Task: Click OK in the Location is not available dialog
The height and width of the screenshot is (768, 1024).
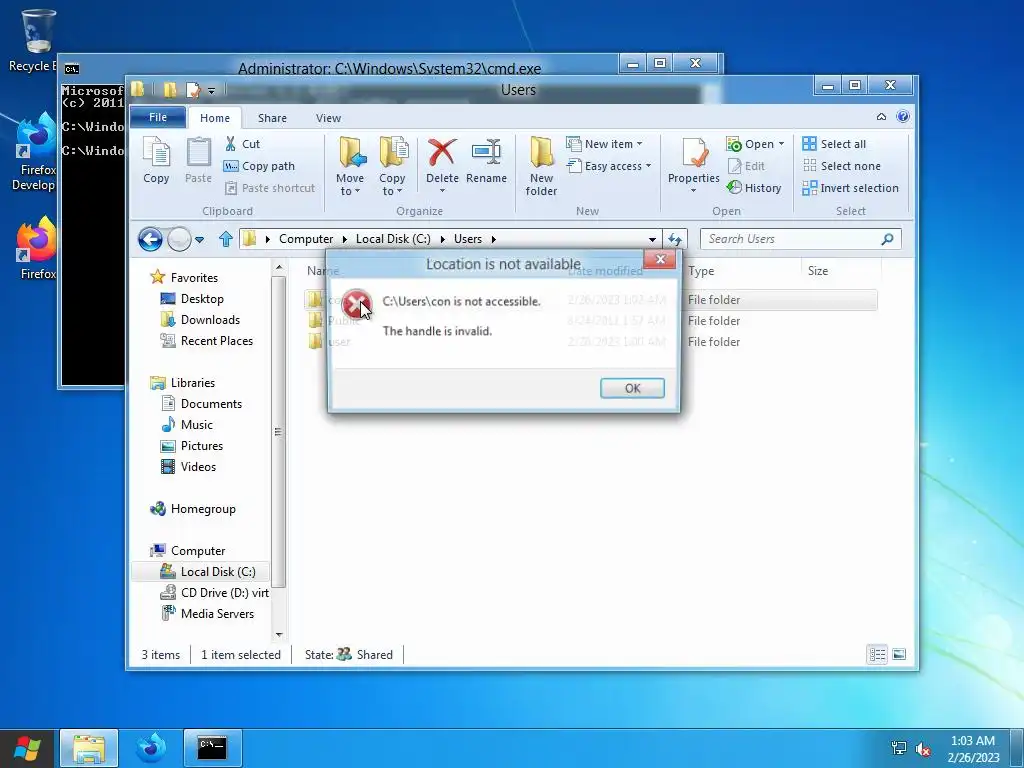Action: pyautogui.click(x=632, y=388)
